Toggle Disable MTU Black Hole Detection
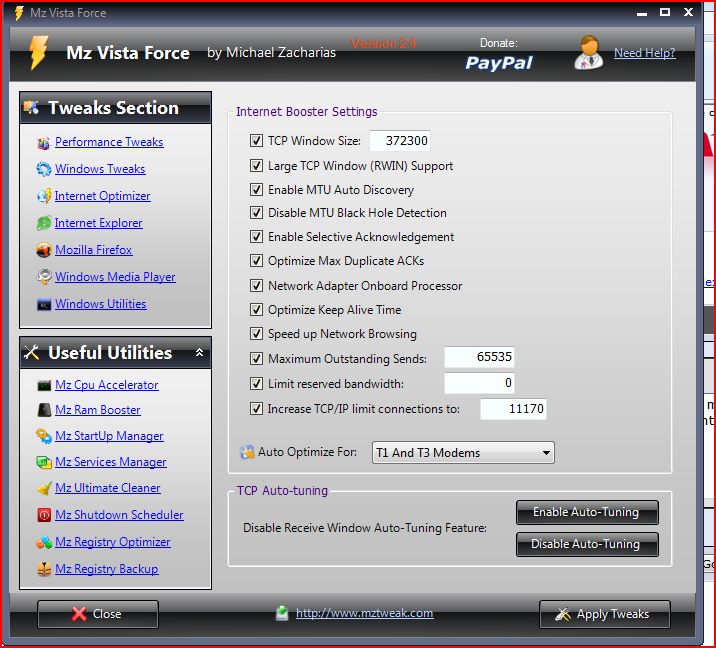 point(256,213)
